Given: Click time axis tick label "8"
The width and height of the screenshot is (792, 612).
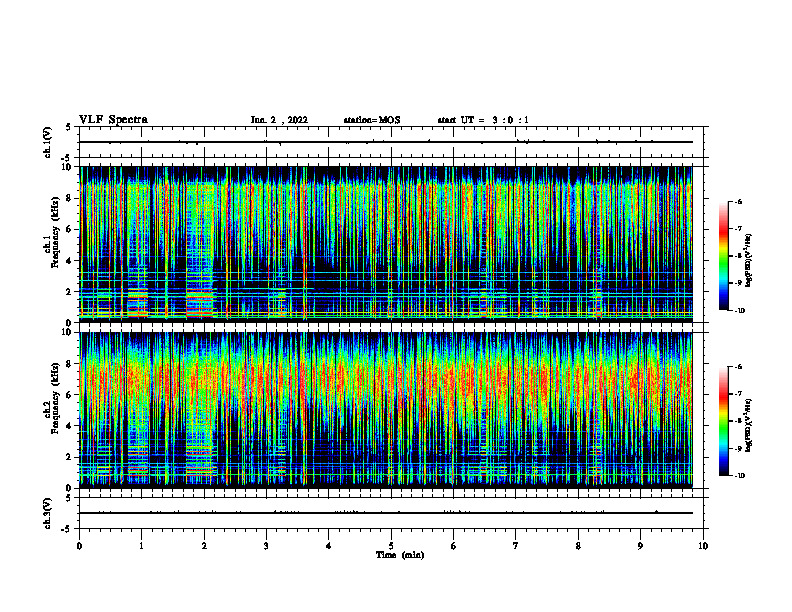Looking at the screenshot, I should [x=578, y=546].
